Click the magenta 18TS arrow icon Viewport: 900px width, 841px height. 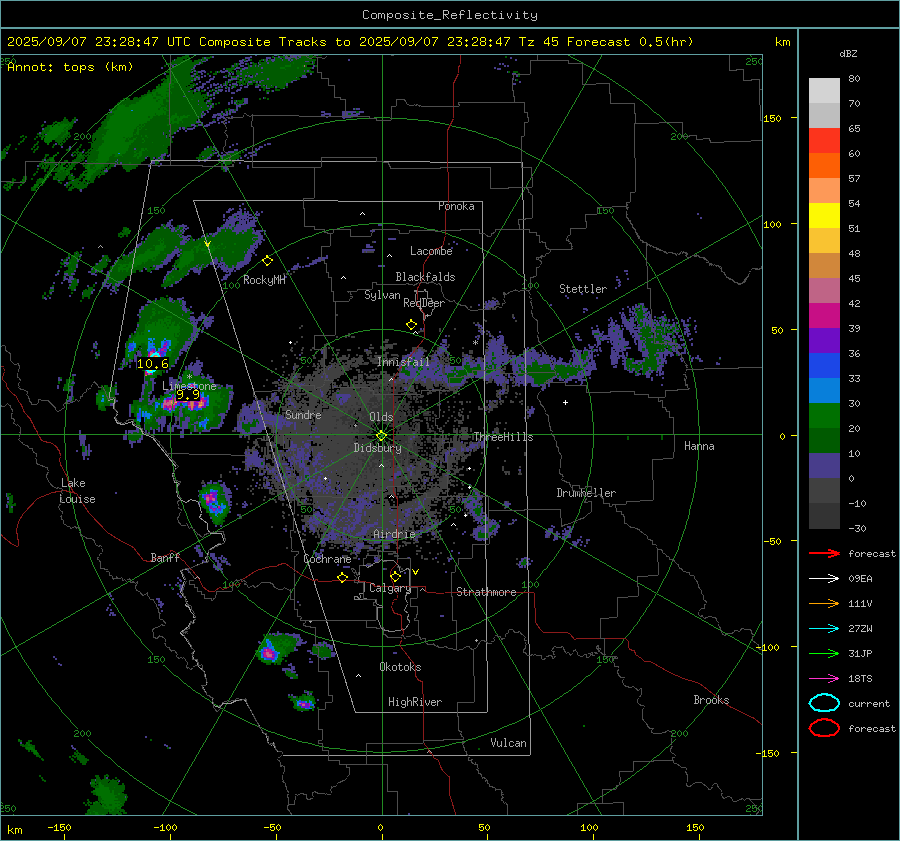(824, 679)
